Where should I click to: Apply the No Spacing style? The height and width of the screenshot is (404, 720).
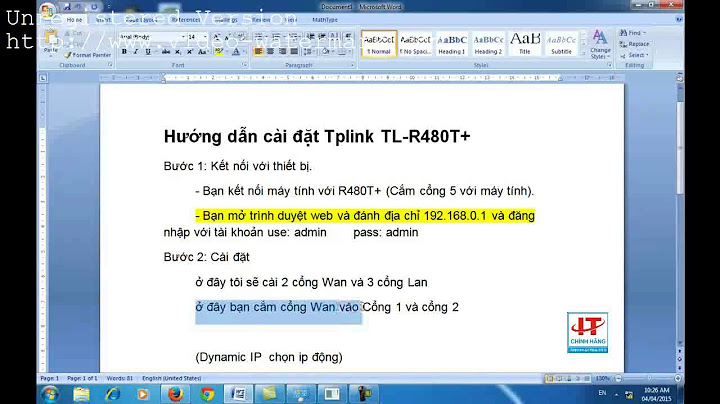[415, 44]
